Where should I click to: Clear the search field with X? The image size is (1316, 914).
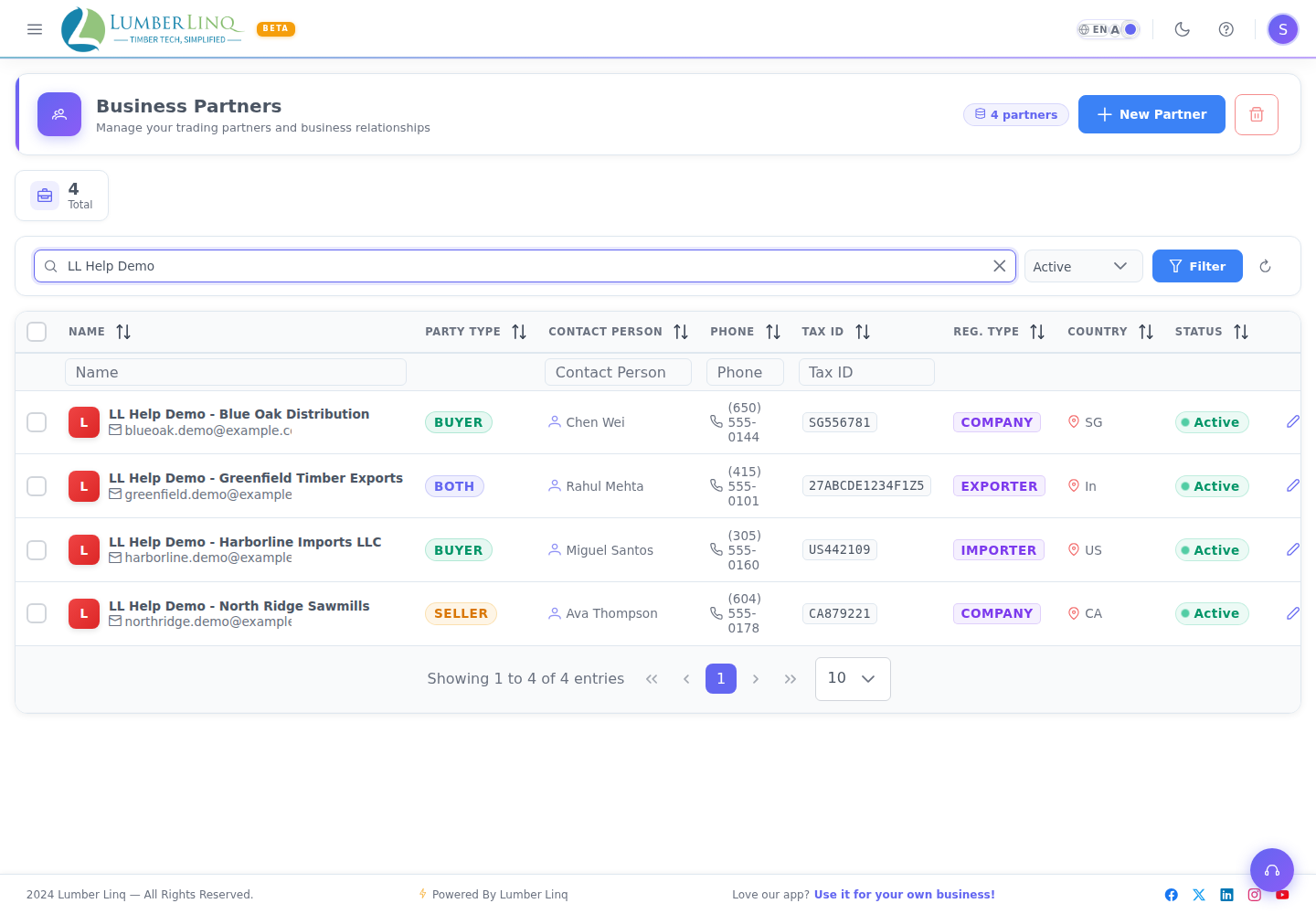click(x=1000, y=266)
